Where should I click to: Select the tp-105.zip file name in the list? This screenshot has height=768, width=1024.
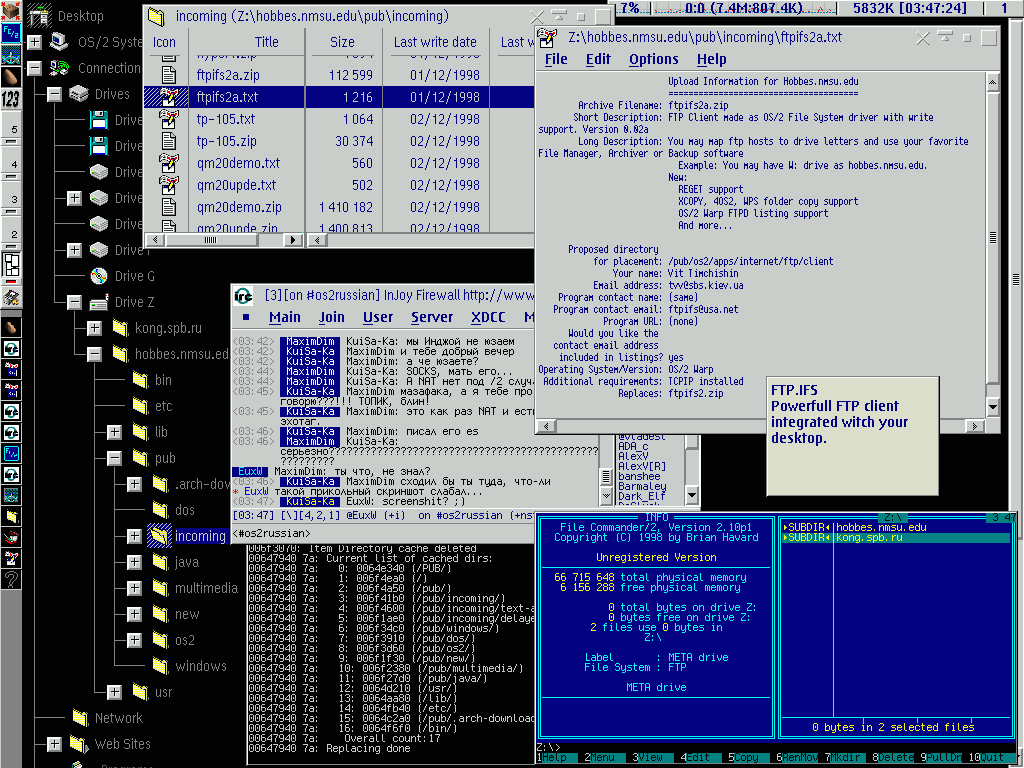[x=227, y=142]
